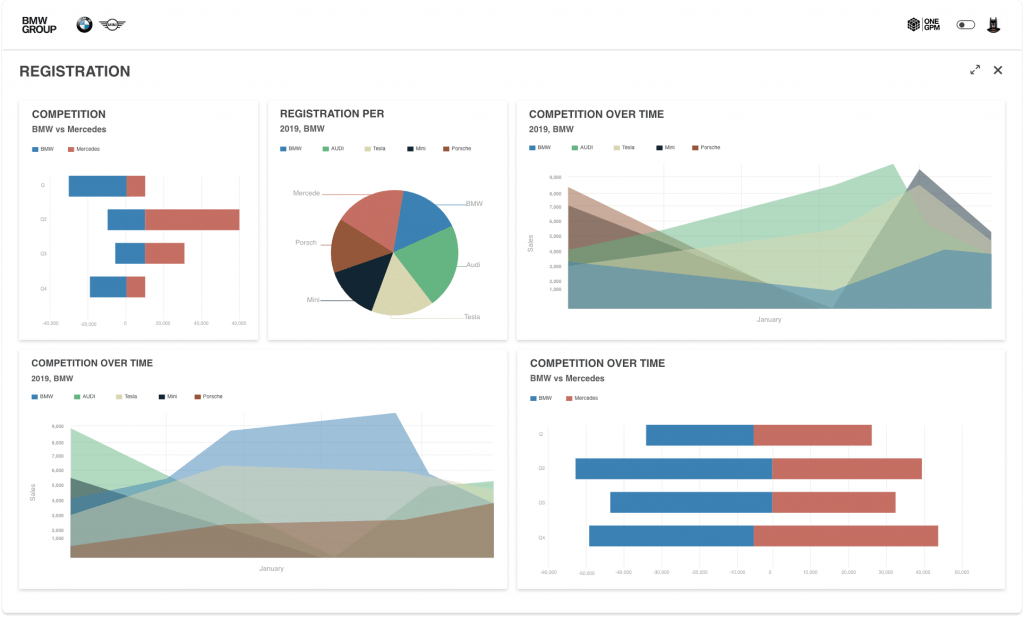Click the 'Audi' callout label on the pie
Viewport: 1024px width, 617px height.
click(473, 264)
